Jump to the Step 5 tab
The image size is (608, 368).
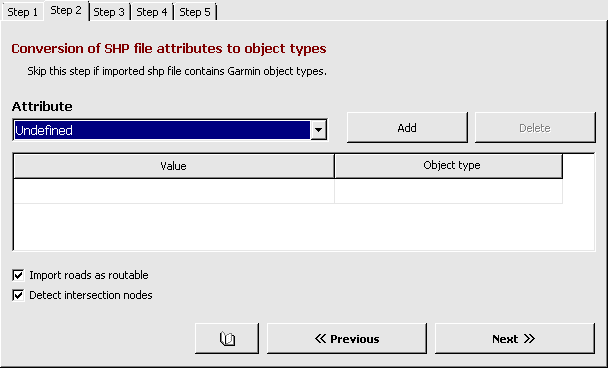tap(195, 12)
